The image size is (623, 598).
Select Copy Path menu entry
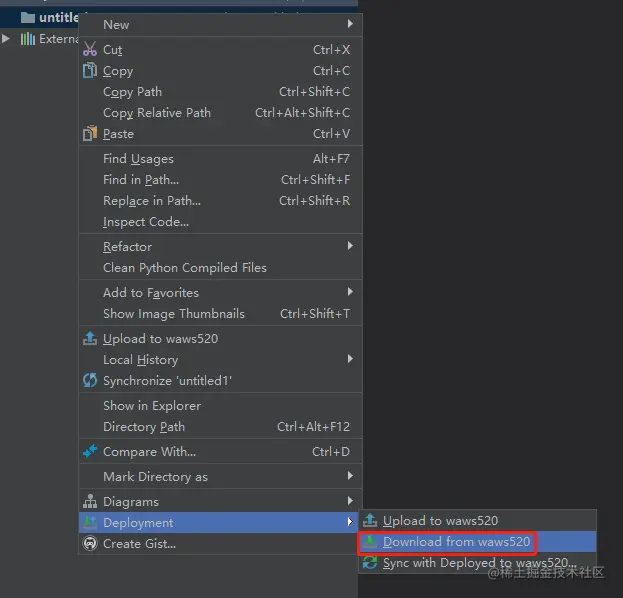click(x=221, y=92)
